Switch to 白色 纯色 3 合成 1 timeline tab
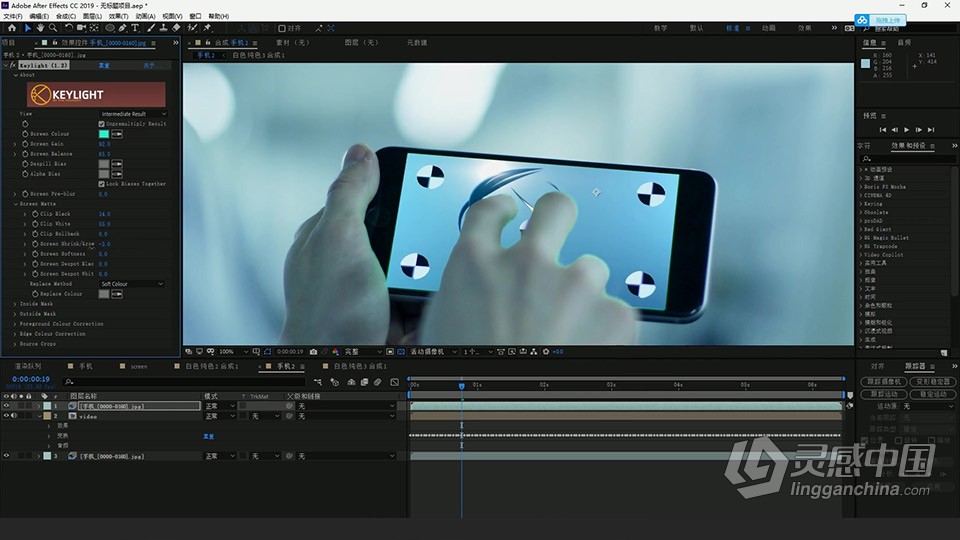 tap(359, 366)
